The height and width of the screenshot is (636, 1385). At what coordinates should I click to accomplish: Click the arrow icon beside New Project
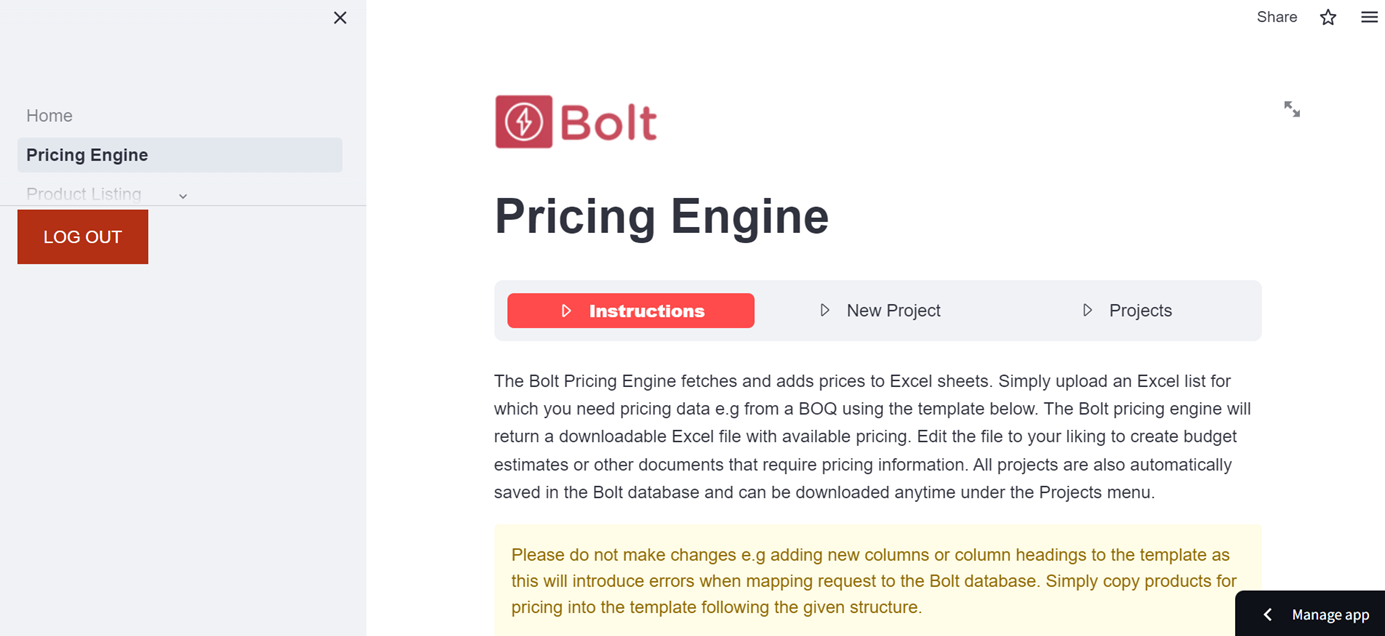(824, 310)
